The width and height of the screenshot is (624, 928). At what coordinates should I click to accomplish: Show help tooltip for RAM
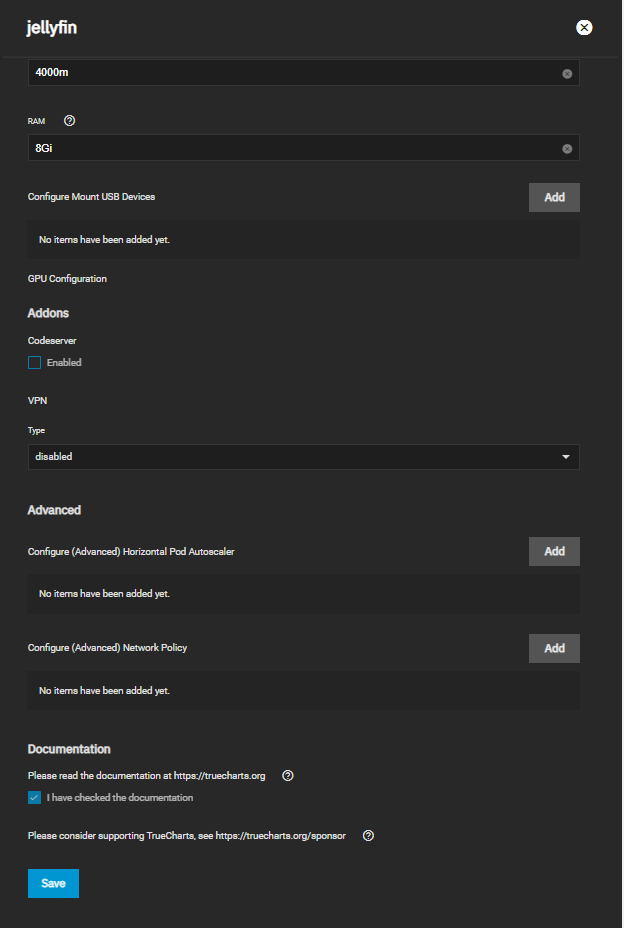pyautogui.click(x=70, y=121)
